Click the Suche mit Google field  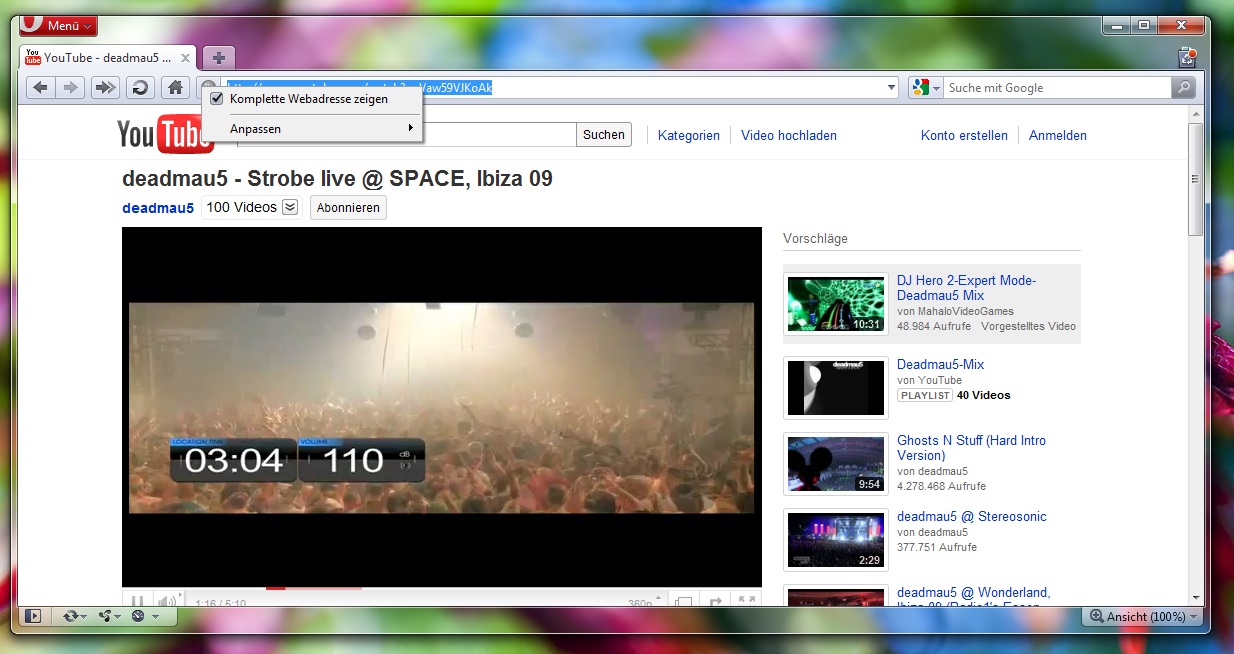(1057, 88)
